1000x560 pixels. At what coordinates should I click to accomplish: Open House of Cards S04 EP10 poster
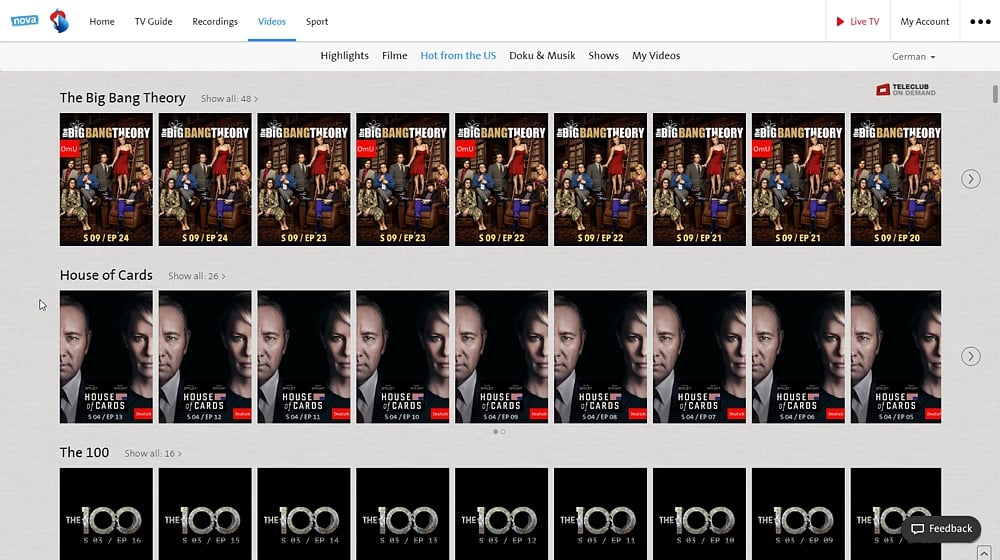coord(402,357)
